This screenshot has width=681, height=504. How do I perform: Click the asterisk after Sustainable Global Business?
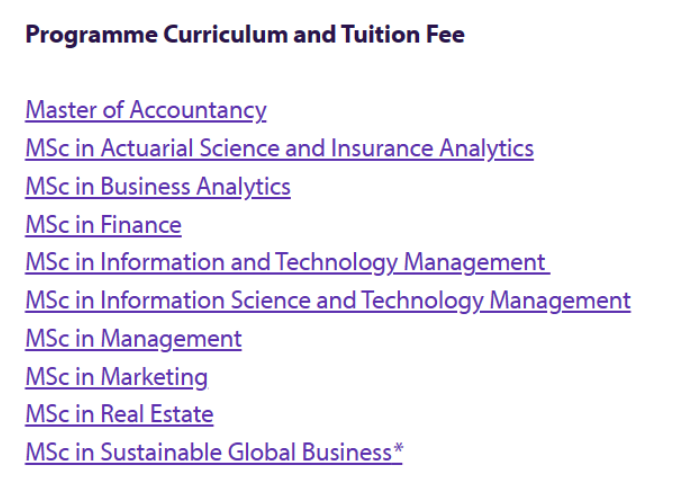coord(398,448)
